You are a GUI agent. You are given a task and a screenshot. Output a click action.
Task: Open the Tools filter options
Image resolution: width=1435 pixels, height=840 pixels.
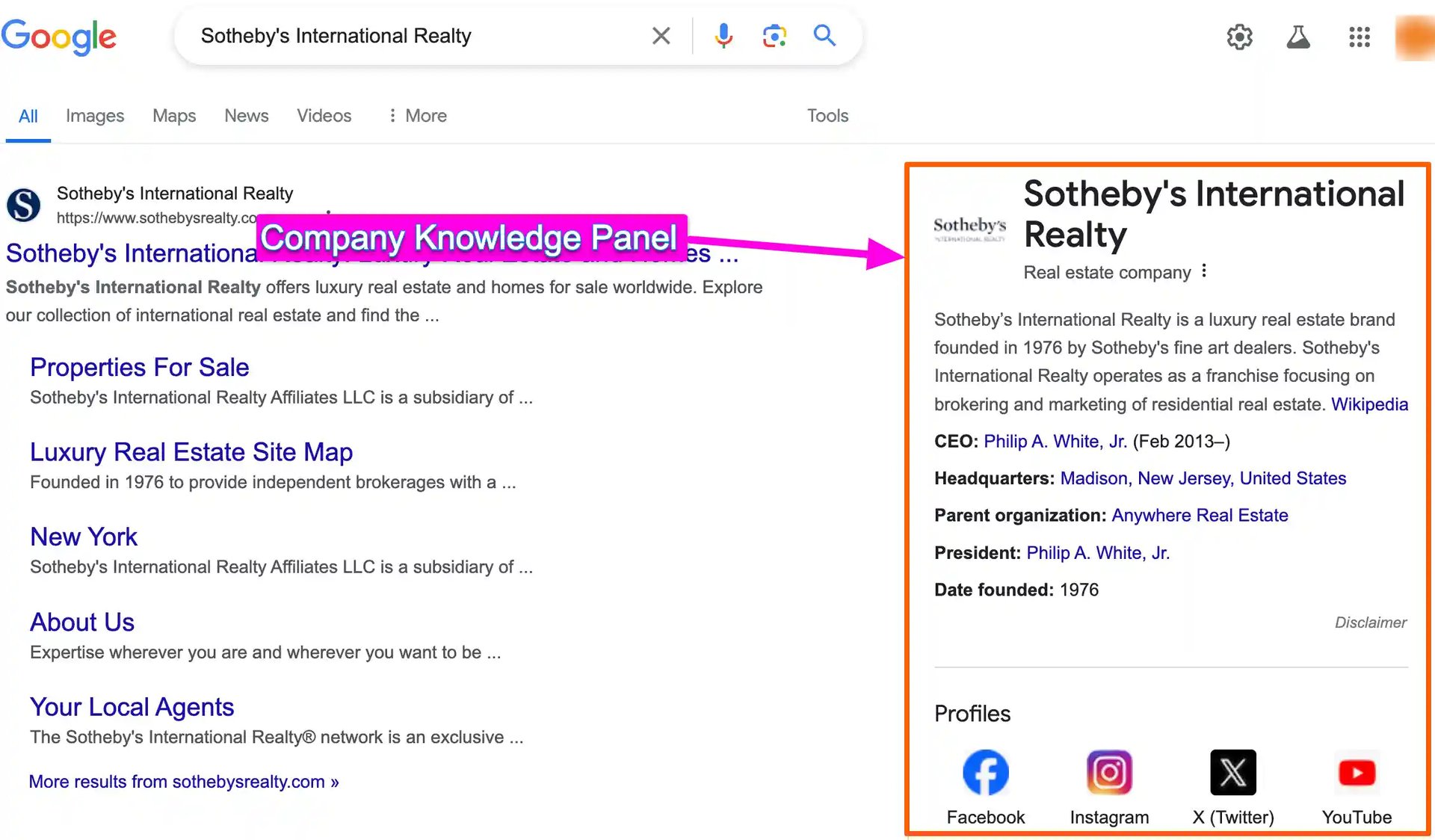coord(827,116)
